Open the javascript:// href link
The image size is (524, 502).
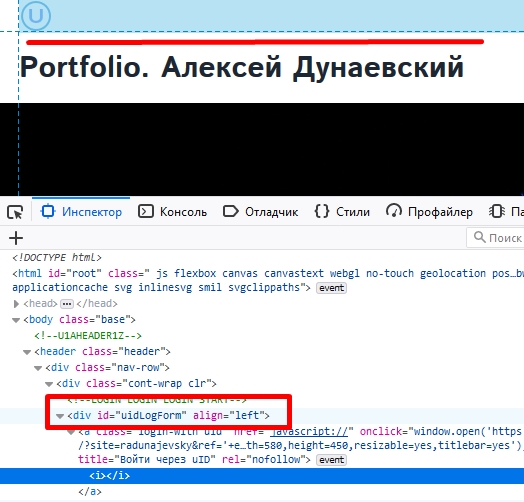tap(309, 432)
